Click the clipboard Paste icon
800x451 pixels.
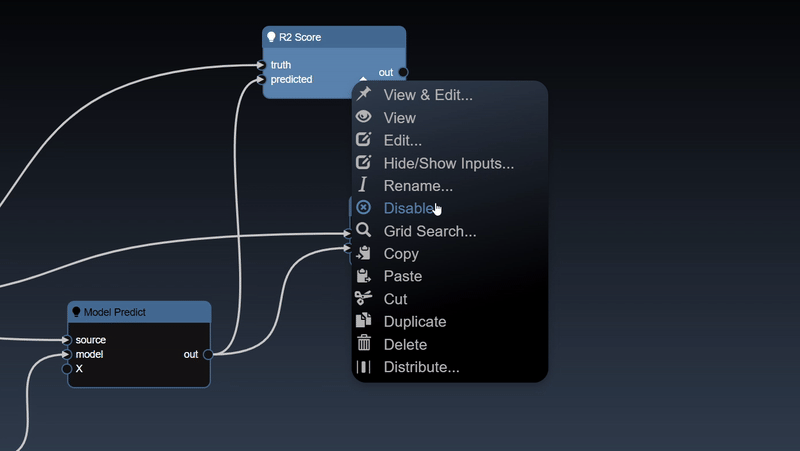click(x=364, y=276)
